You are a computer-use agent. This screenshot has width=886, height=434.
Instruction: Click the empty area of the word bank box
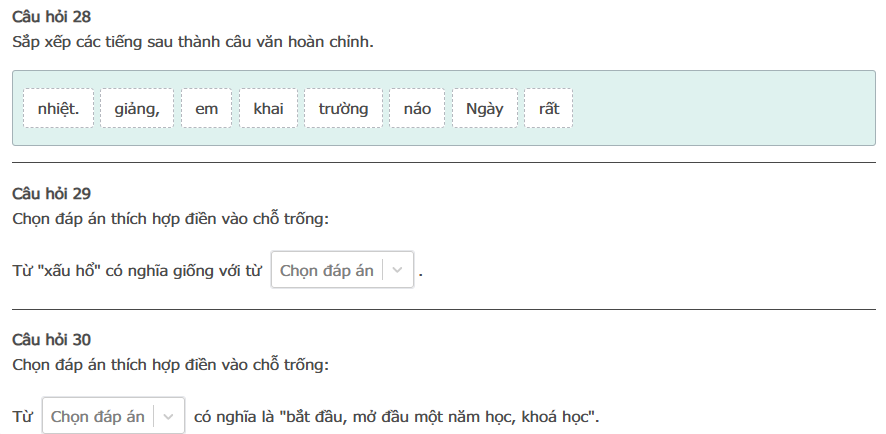tap(720, 108)
